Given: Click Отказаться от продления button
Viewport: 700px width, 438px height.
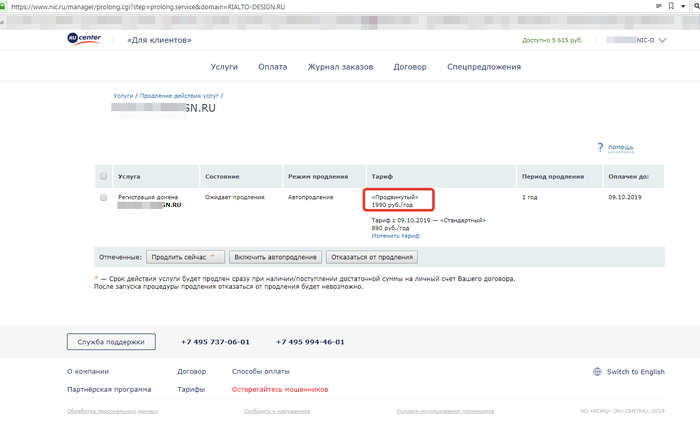Looking at the screenshot, I should pos(371,257).
